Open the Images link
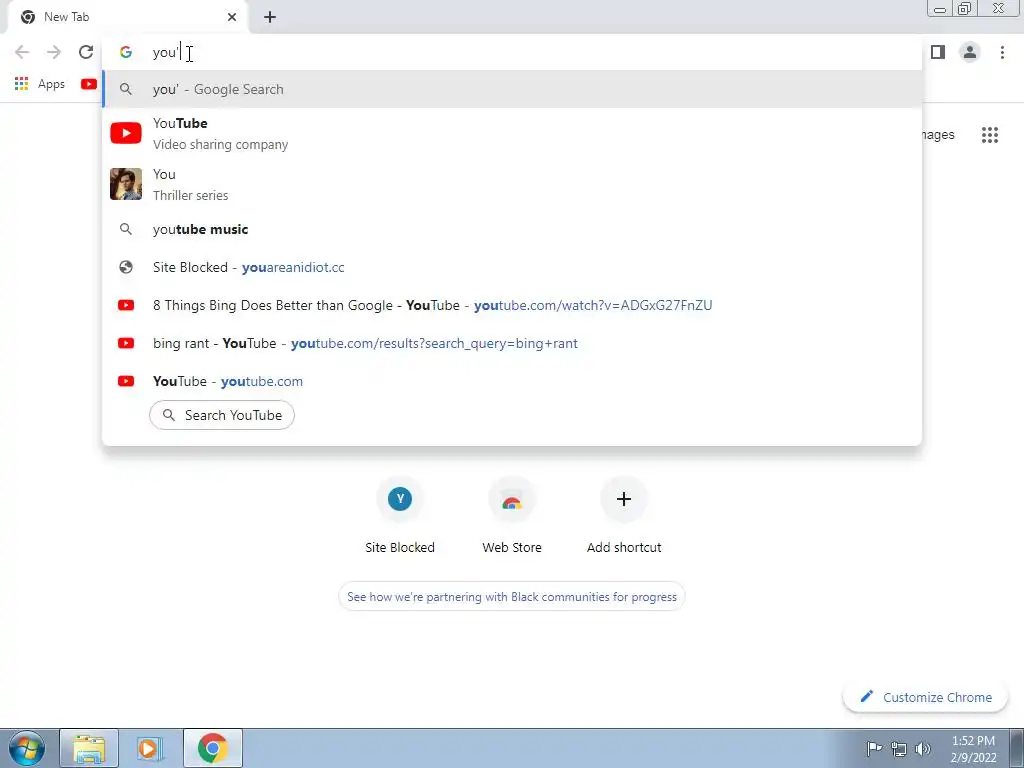 pos(938,135)
